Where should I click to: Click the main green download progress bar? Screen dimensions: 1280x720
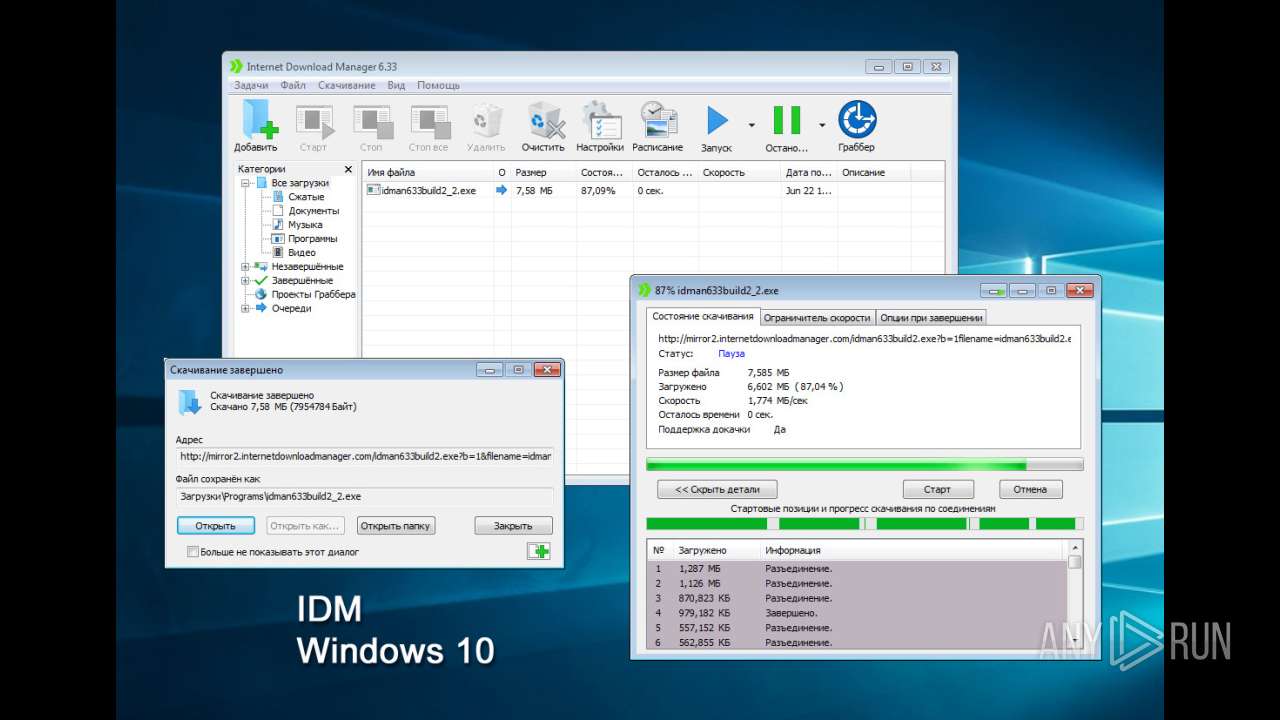tap(865, 464)
